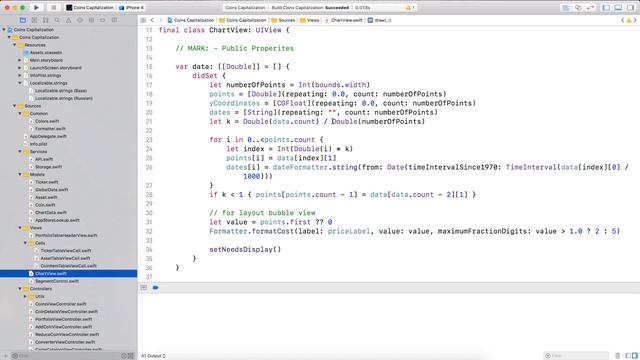Select Coins Capitalization scheme
The image size is (640, 360).
pos(90,7)
